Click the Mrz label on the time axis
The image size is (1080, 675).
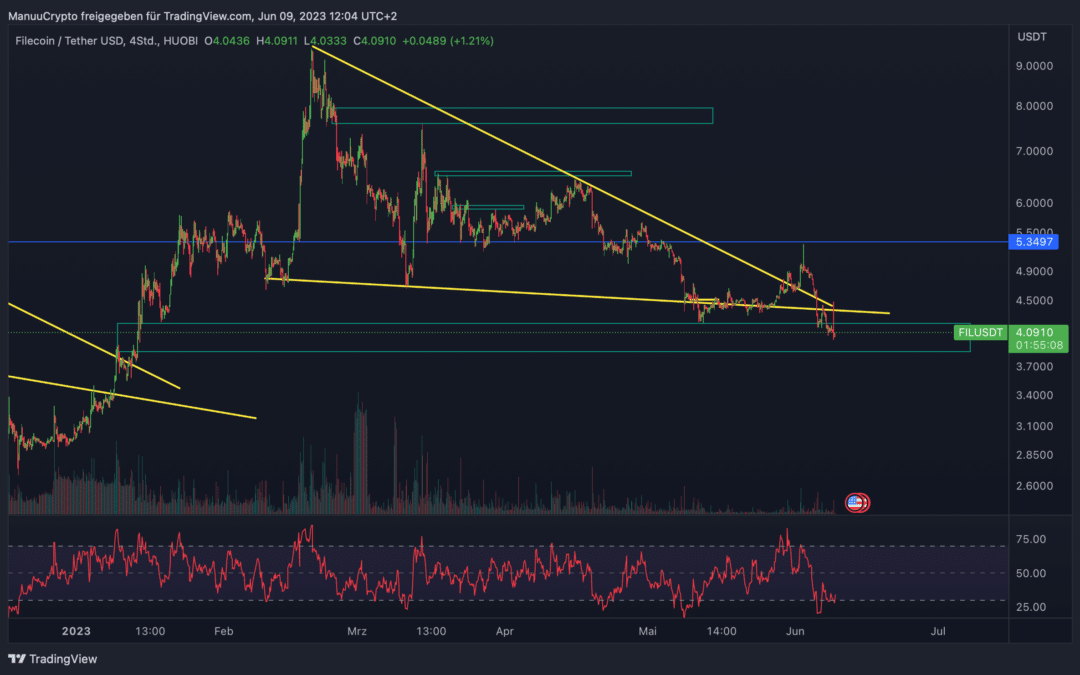(x=357, y=631)
